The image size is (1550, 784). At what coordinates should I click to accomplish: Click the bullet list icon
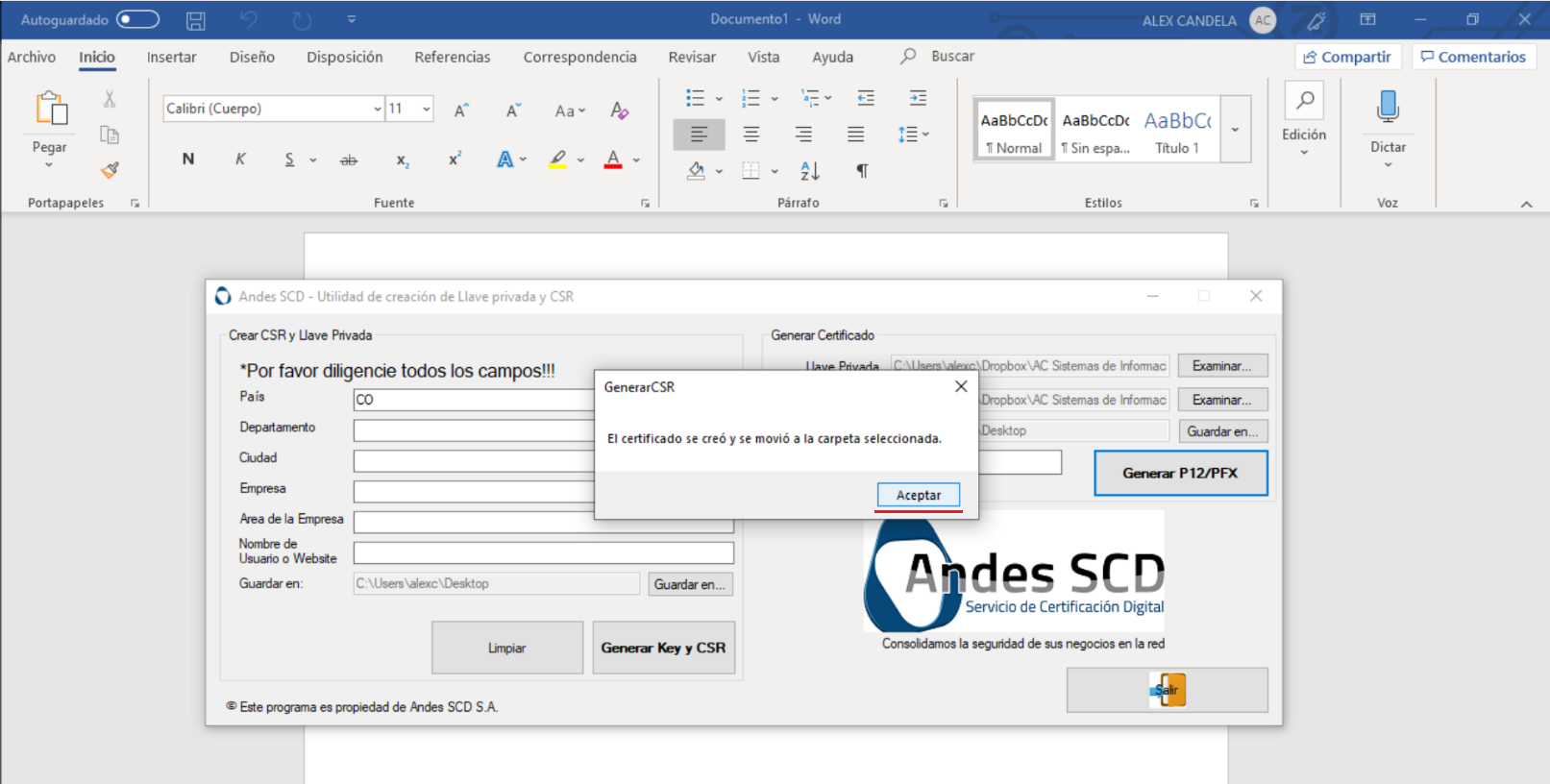click(695, 98)
